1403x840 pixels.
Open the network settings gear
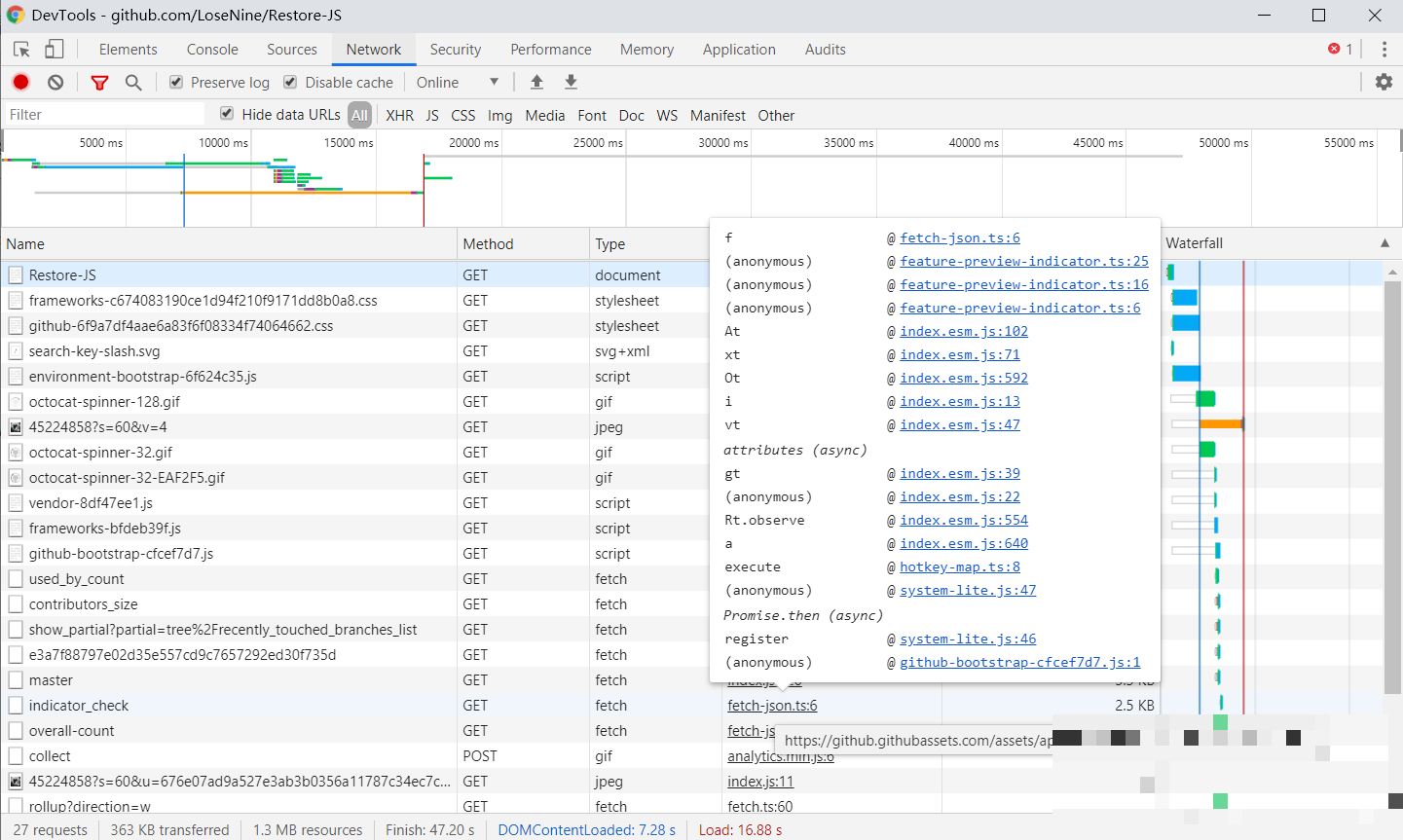click(1384, 83)
